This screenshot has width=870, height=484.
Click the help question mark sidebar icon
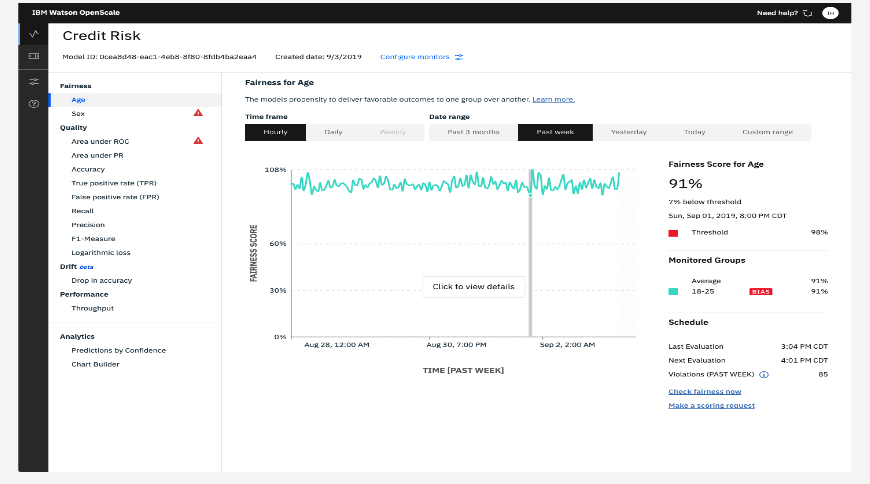[34, 104]
